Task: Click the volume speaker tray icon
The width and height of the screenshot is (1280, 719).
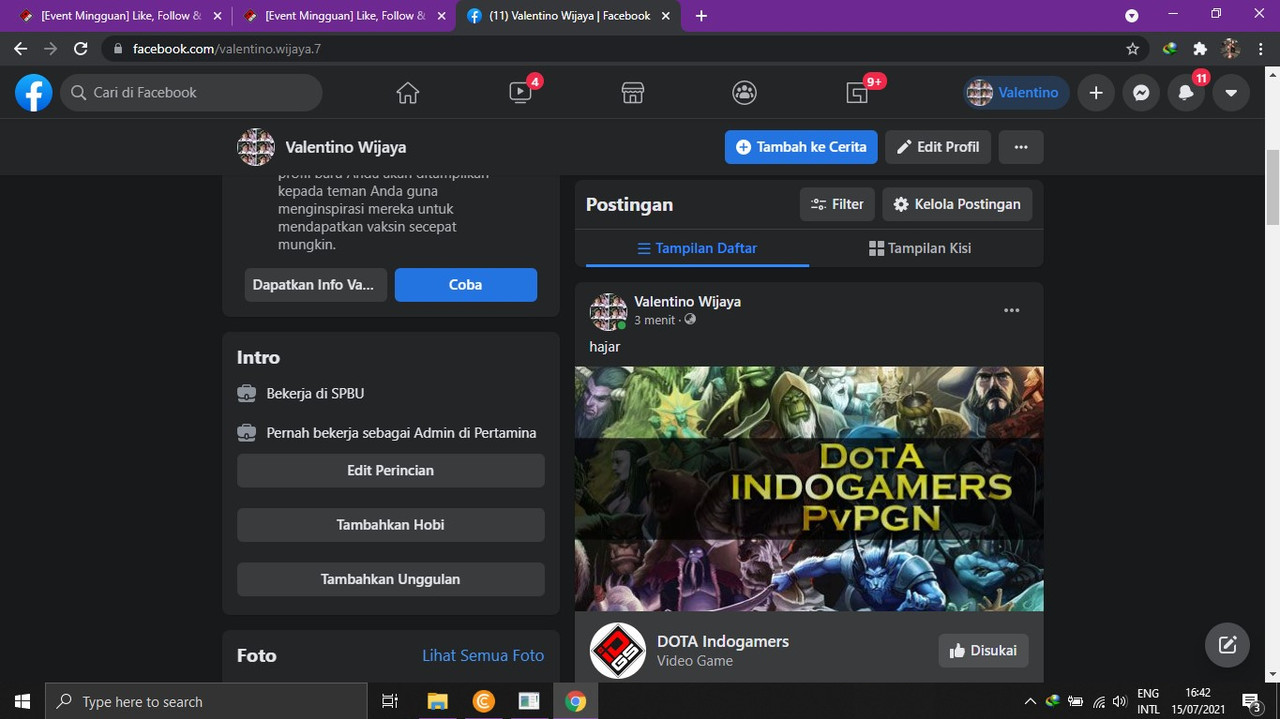Action: click(1120, 701)
